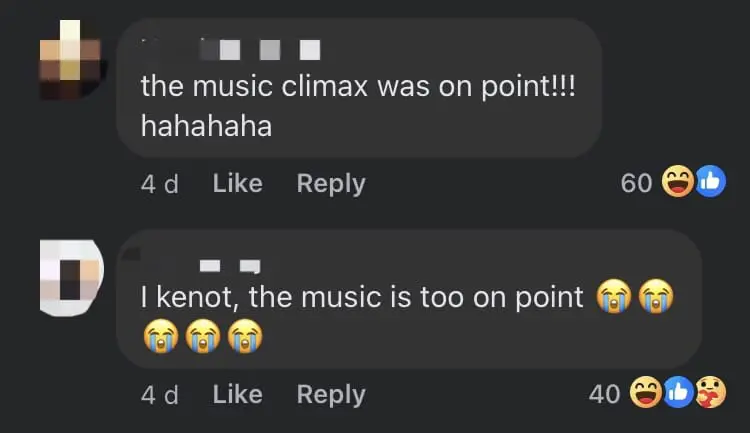Click the laughing reaction icon on second comment
The height and width of the screenshot is (433, 750).
tap(645, 394)
